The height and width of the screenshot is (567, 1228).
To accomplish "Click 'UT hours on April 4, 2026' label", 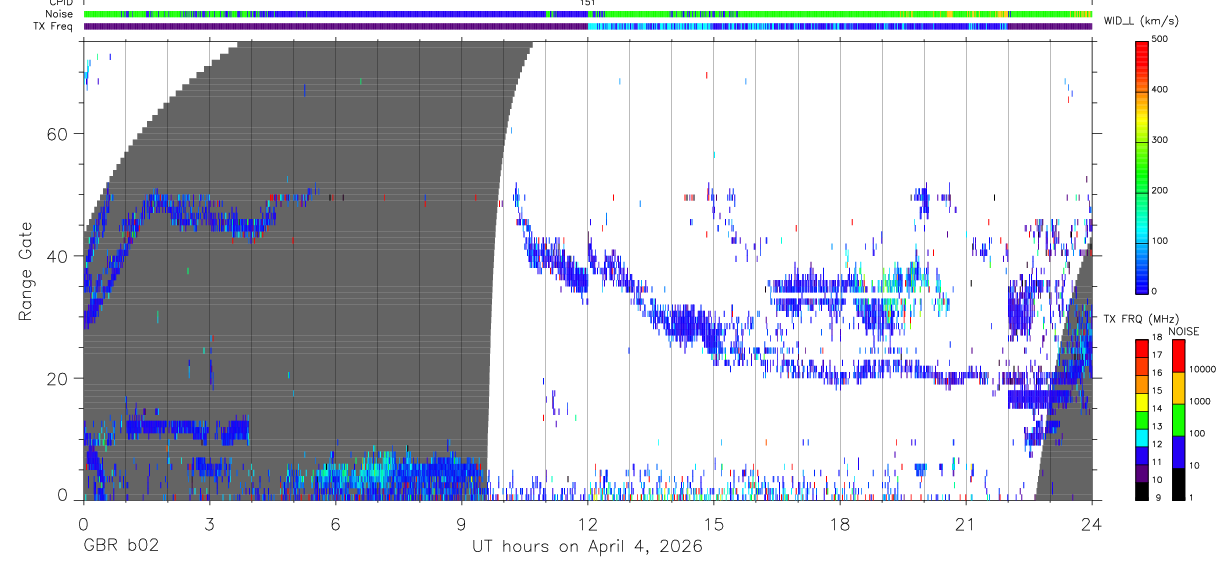I will (588, 547).
